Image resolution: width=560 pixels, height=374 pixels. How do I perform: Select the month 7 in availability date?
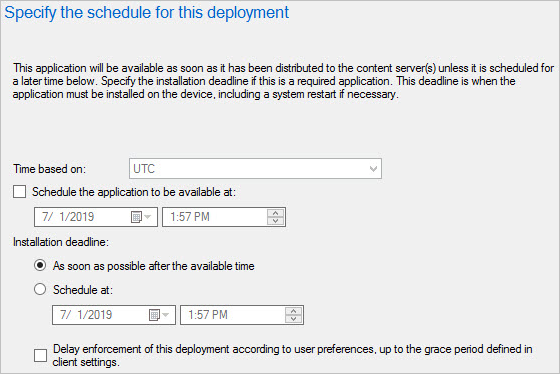(x=46, y=217)
